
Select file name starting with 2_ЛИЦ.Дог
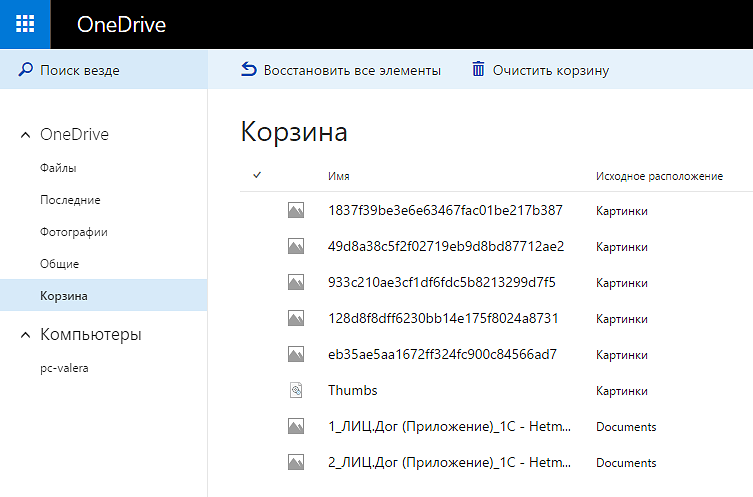(449, 462)
